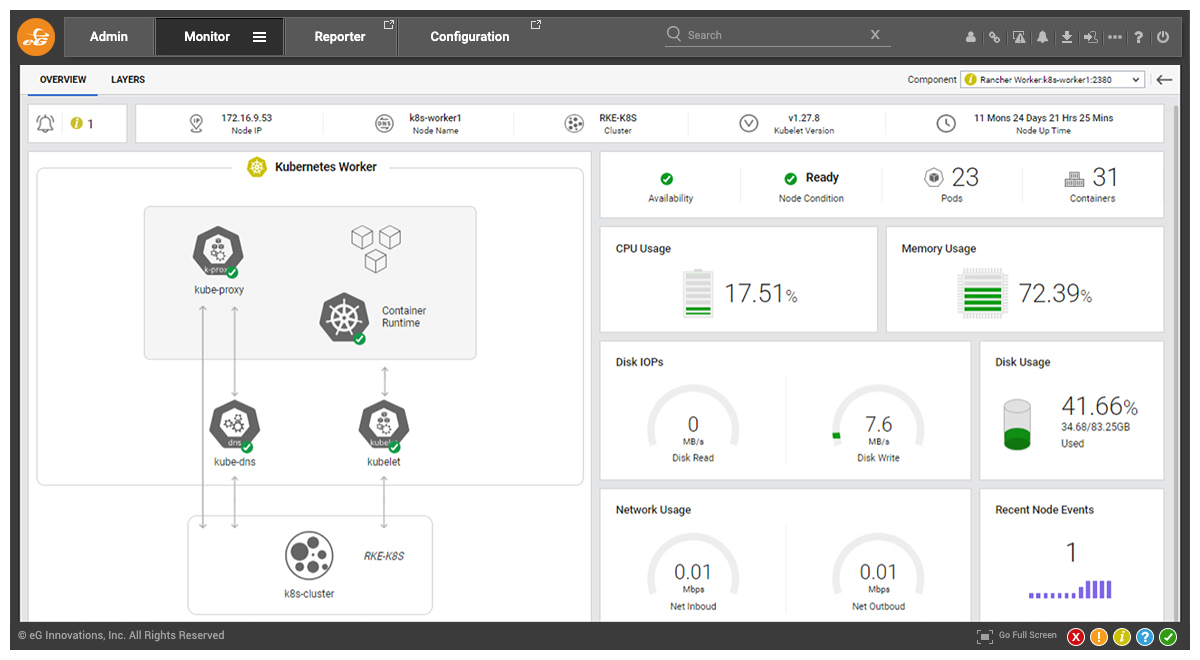The width and height of the screenshot is (1200, 660).
Task: Click the kube-dns hexagon icon
Action: point(234,426)
